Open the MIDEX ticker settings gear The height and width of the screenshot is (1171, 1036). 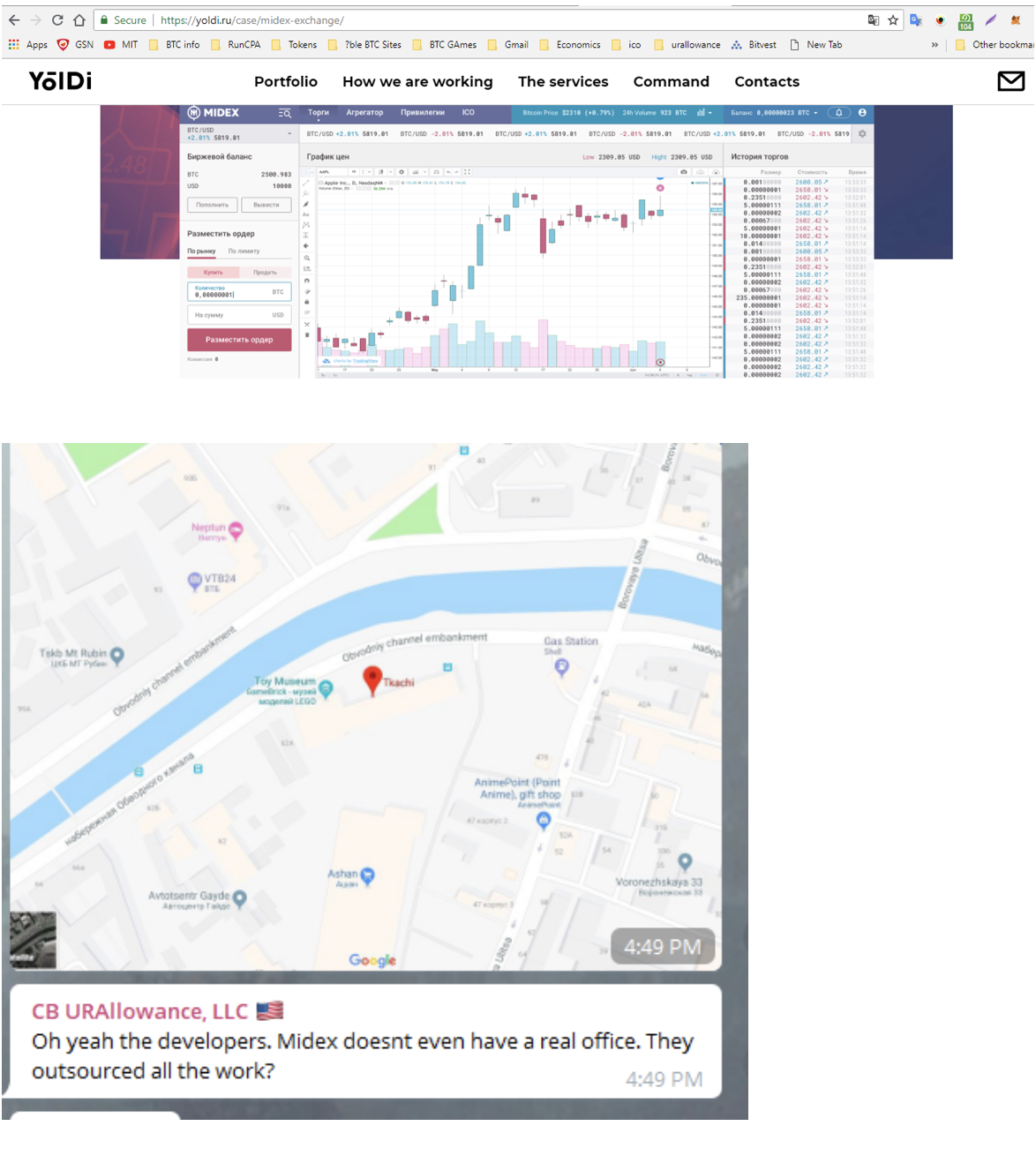(862, 134)
